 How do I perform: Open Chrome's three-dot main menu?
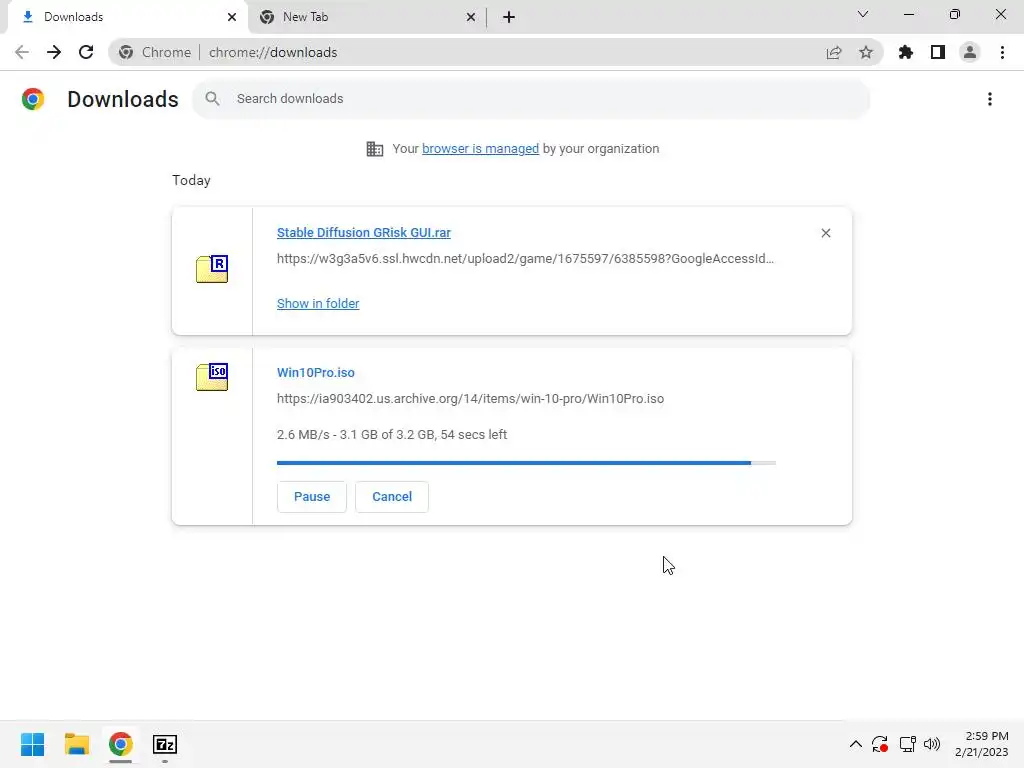(x=1002, y=52)
